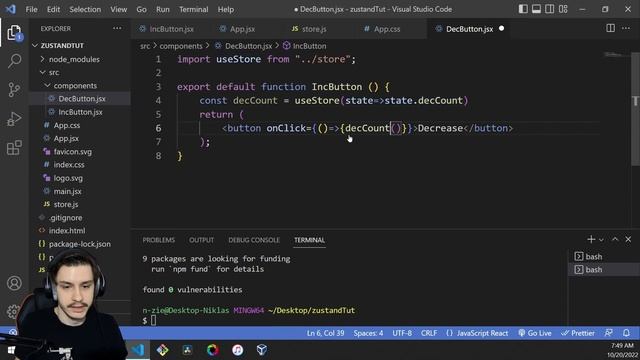Screen dimensions: 640x360
Task: Click Prettier status bar item
Action: pyautogui.click(x=578, y=333)
